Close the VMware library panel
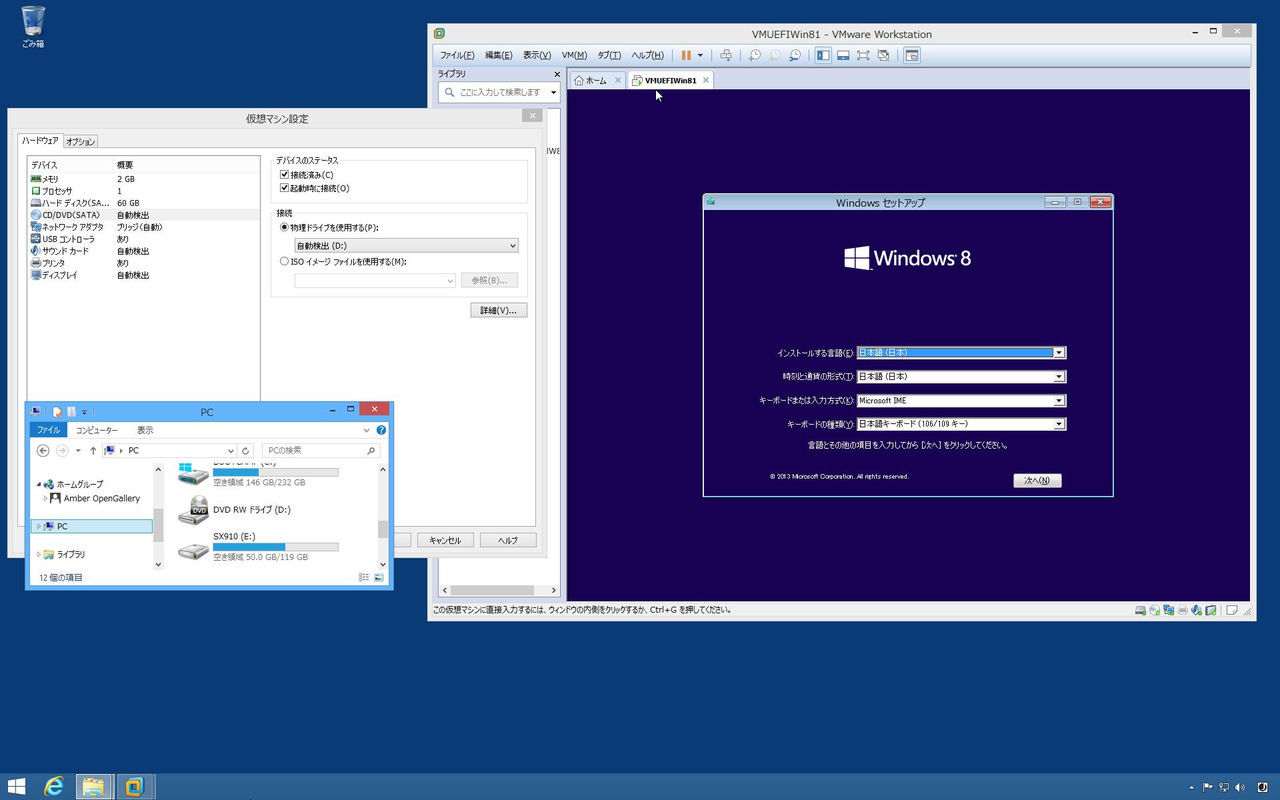The height and width of the screenshot is (800, 1280). (x=557, y=74)
